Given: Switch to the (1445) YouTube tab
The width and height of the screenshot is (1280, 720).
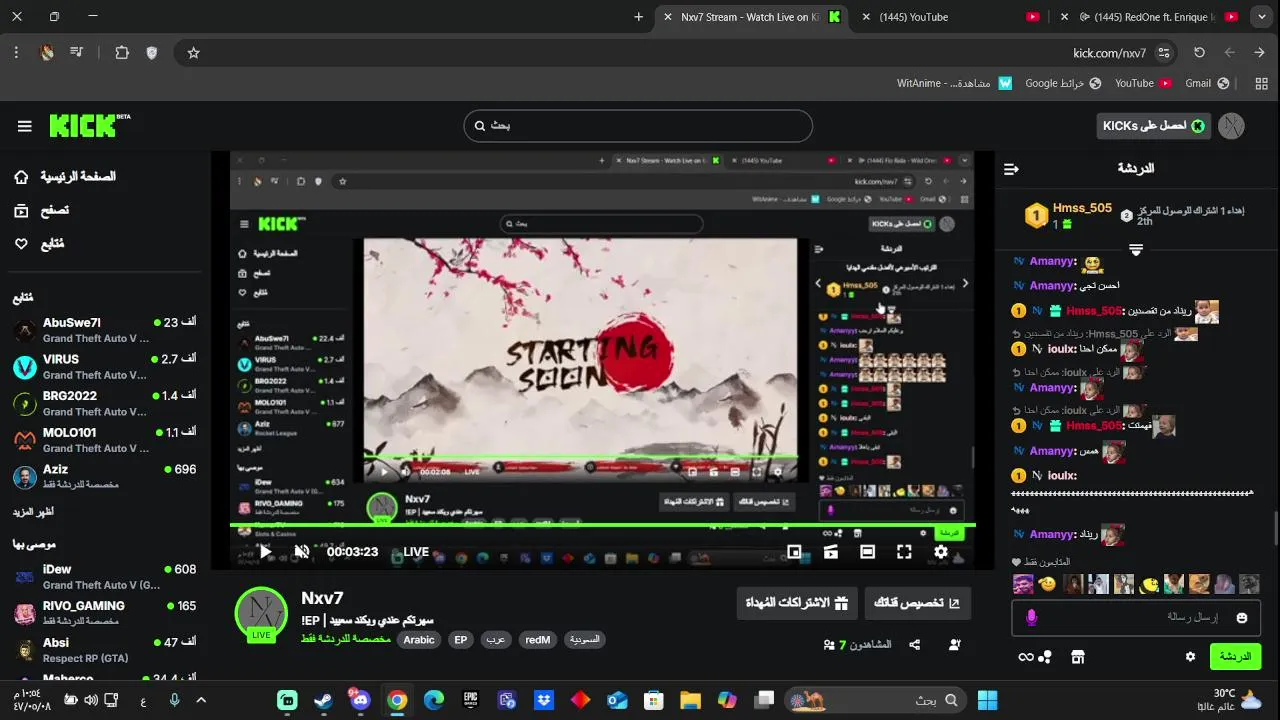Looking at the screenshot, I should (x=948, y=17).
